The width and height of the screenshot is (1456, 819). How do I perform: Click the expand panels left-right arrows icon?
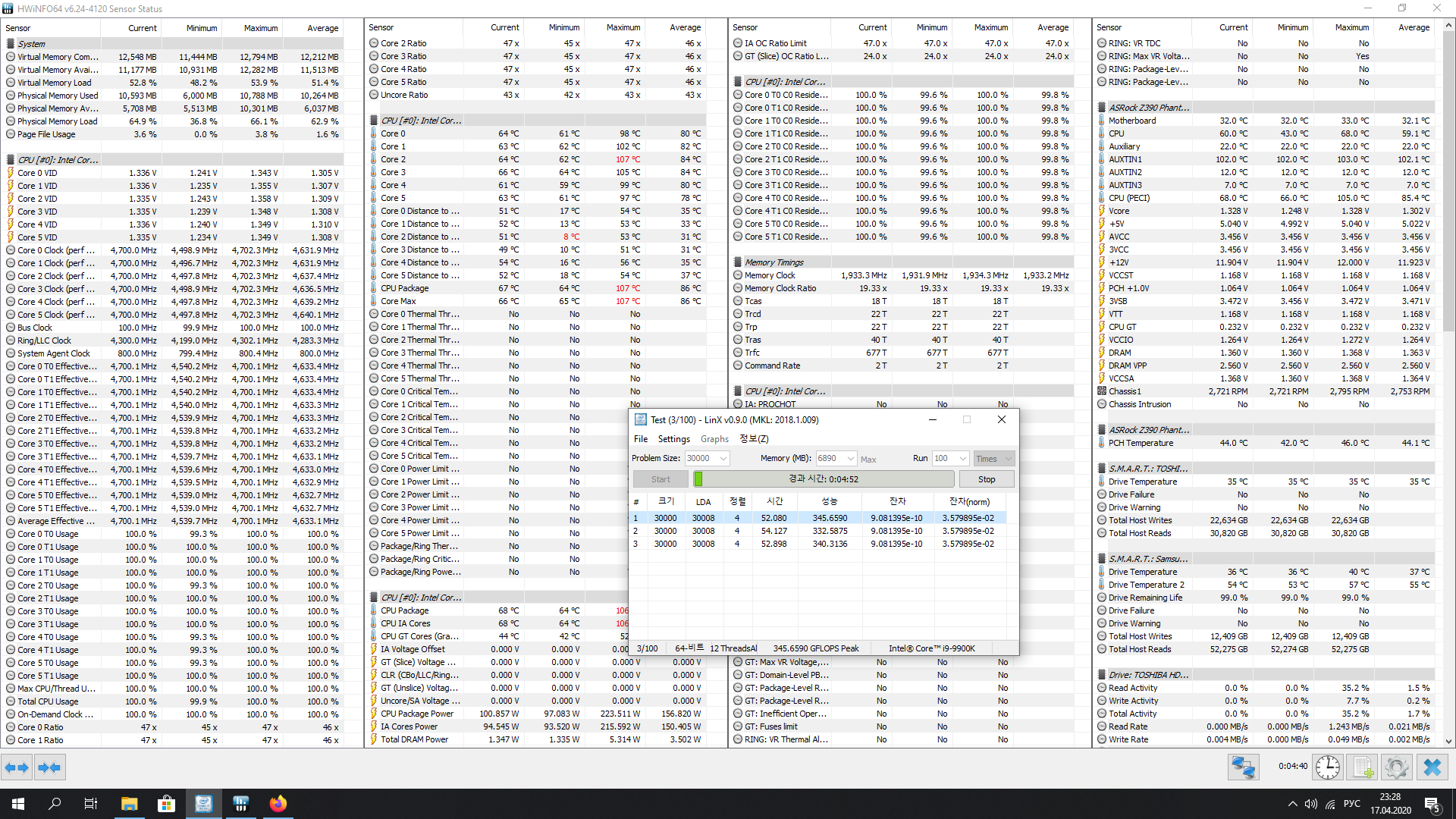click(x=17, y=767)
